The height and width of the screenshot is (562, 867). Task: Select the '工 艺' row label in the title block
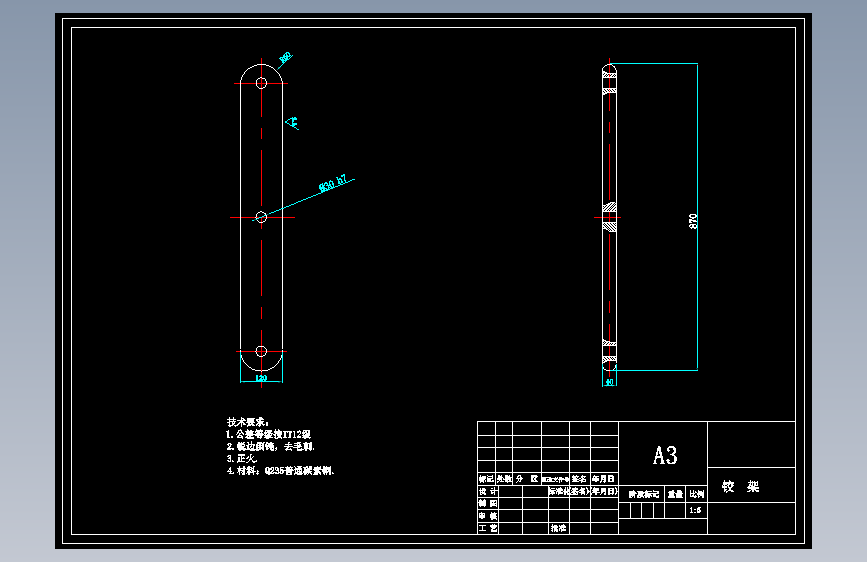pos(488,528)
